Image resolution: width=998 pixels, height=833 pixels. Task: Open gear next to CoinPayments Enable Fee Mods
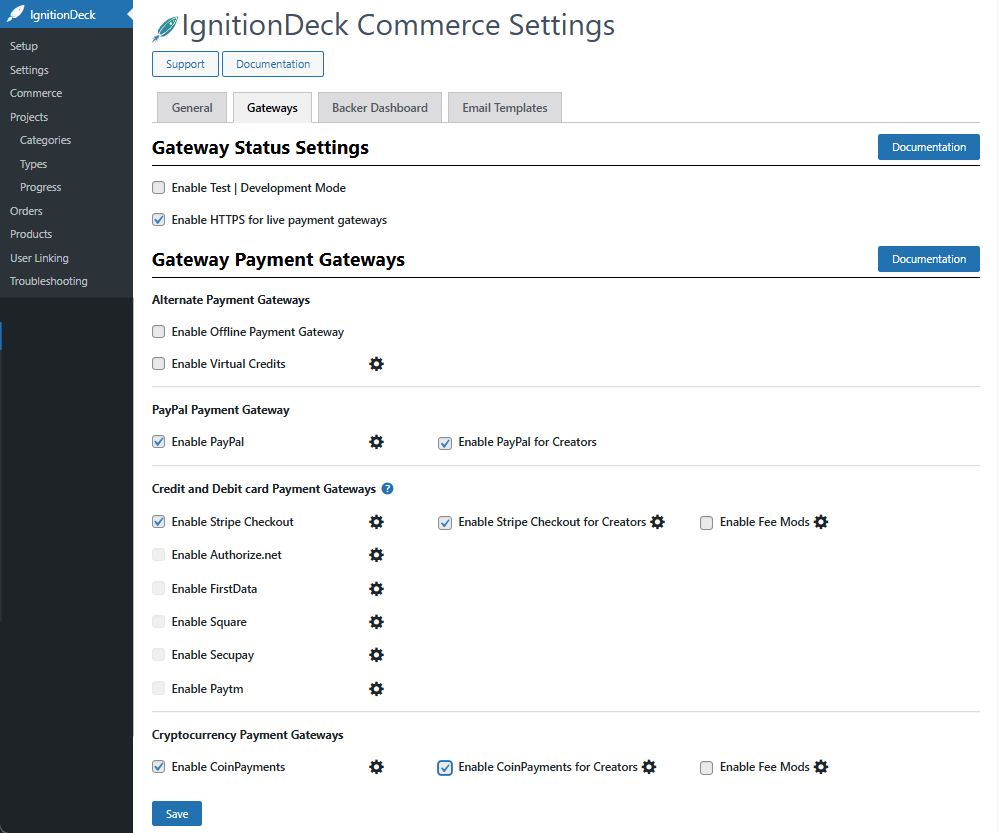[821, 767]
